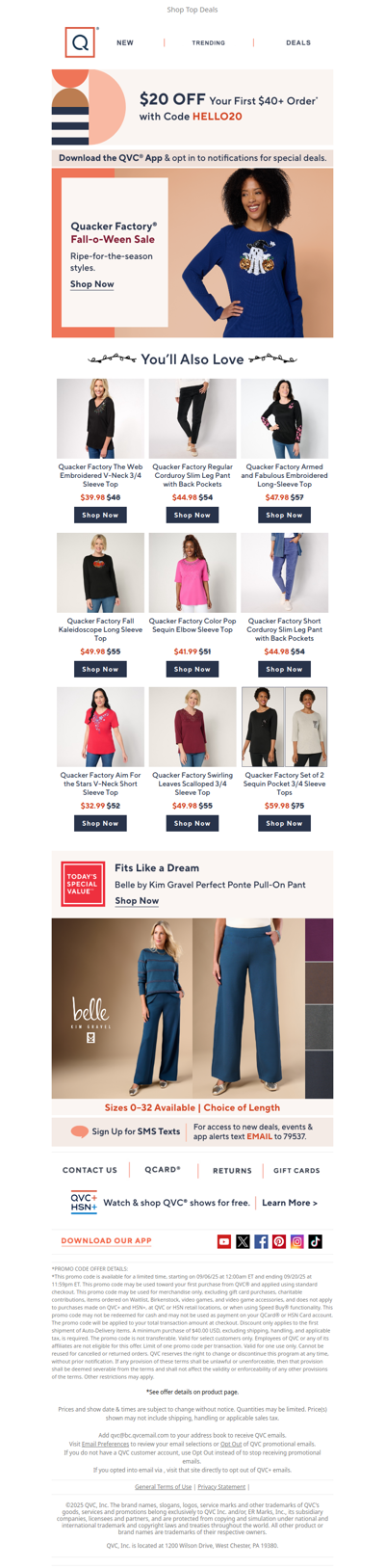Screen dimensions: 385x1568
Task: Open the YouTube social icon
Action: click(x=224, y=1241)
